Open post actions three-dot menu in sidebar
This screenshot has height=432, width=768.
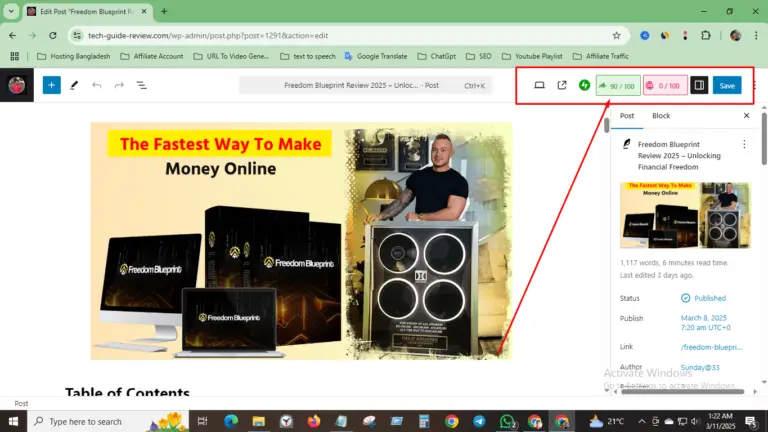(744, 144)
